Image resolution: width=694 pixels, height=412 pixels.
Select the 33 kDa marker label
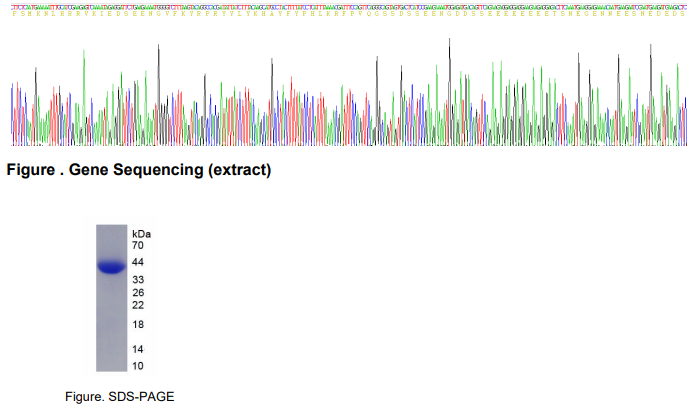tap(138, 280)
